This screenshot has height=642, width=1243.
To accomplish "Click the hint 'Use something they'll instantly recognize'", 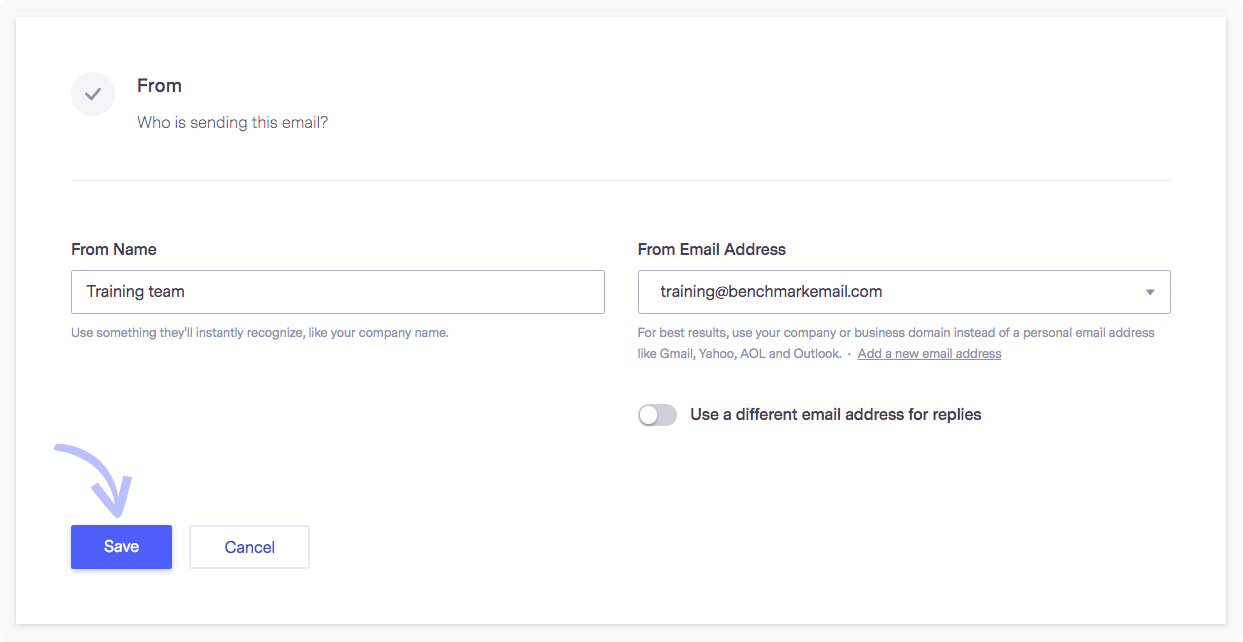I will pyautogui.click(x=260, y=333).
